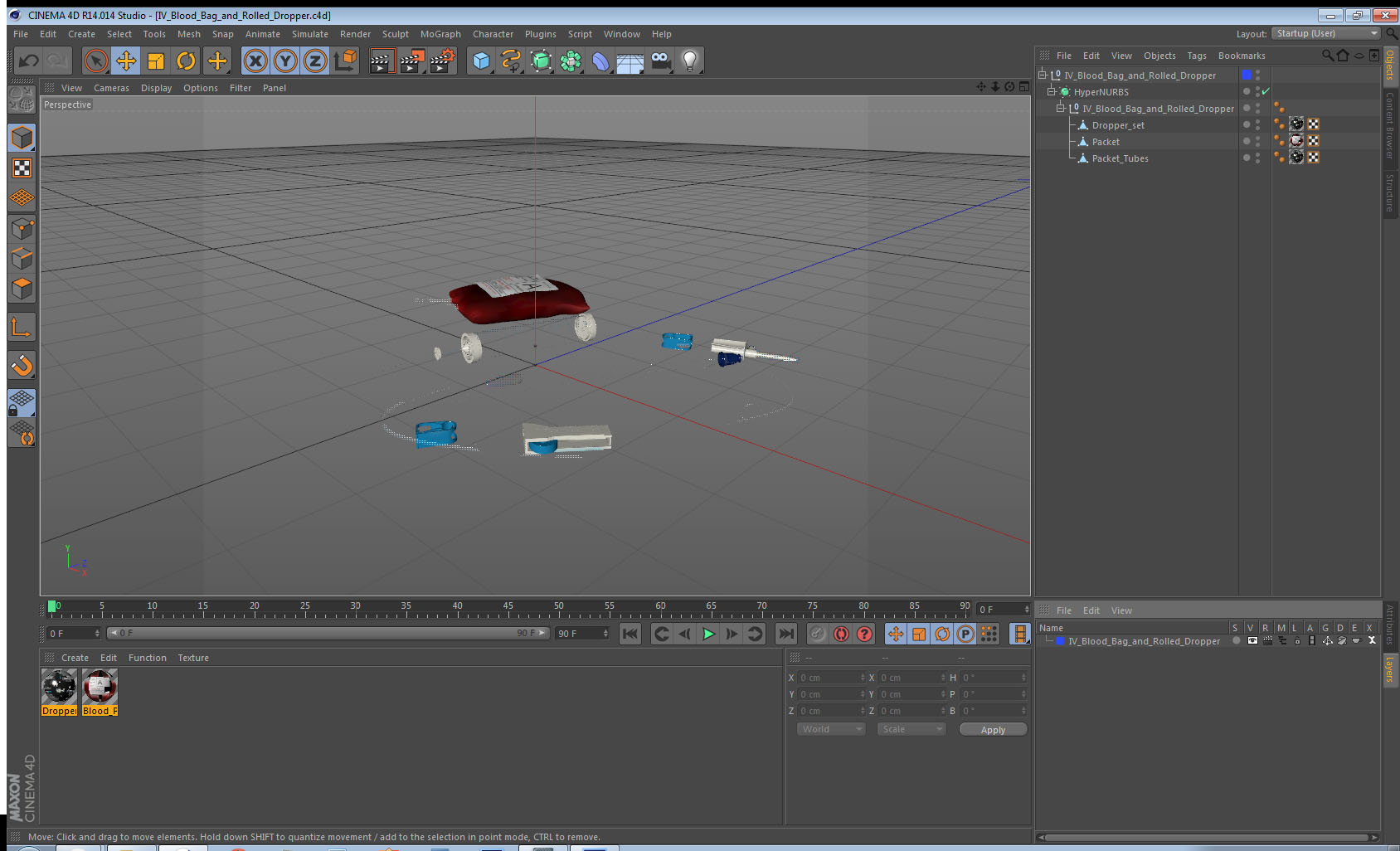The image size is (1400, 851).
Task: Select Polygons mode in left palette
Action: click(x=22, y=288)
